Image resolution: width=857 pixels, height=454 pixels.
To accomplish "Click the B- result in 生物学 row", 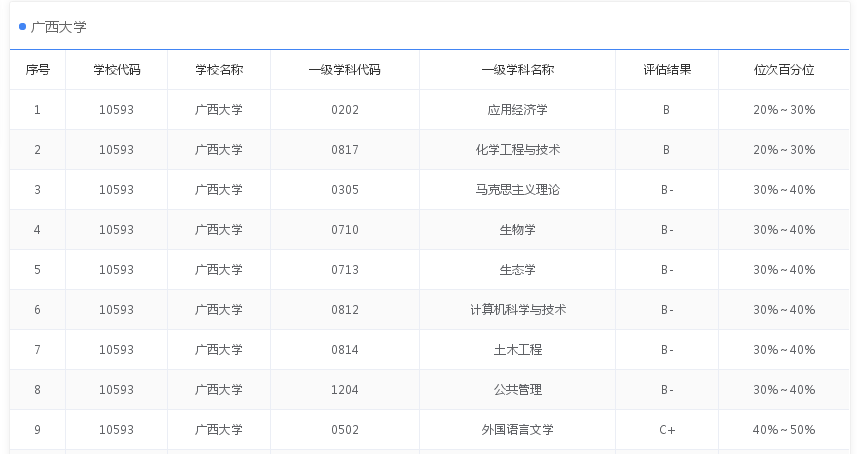I will [x=667, y=229].
